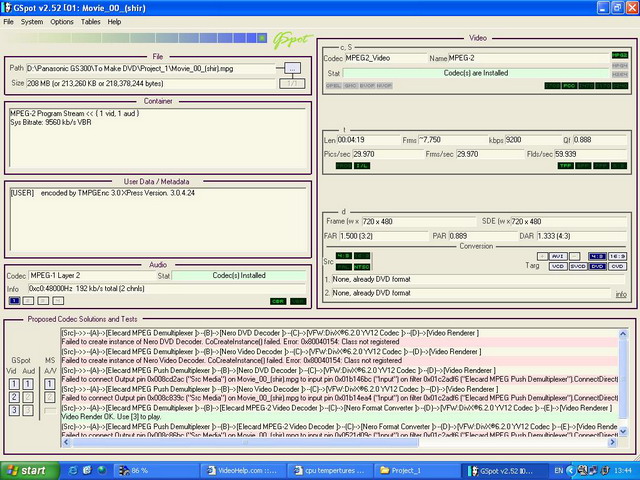The image size is (640, 480).
Task: Click first conversion note 'None, already DVD format'
Action: click(478, 280)
